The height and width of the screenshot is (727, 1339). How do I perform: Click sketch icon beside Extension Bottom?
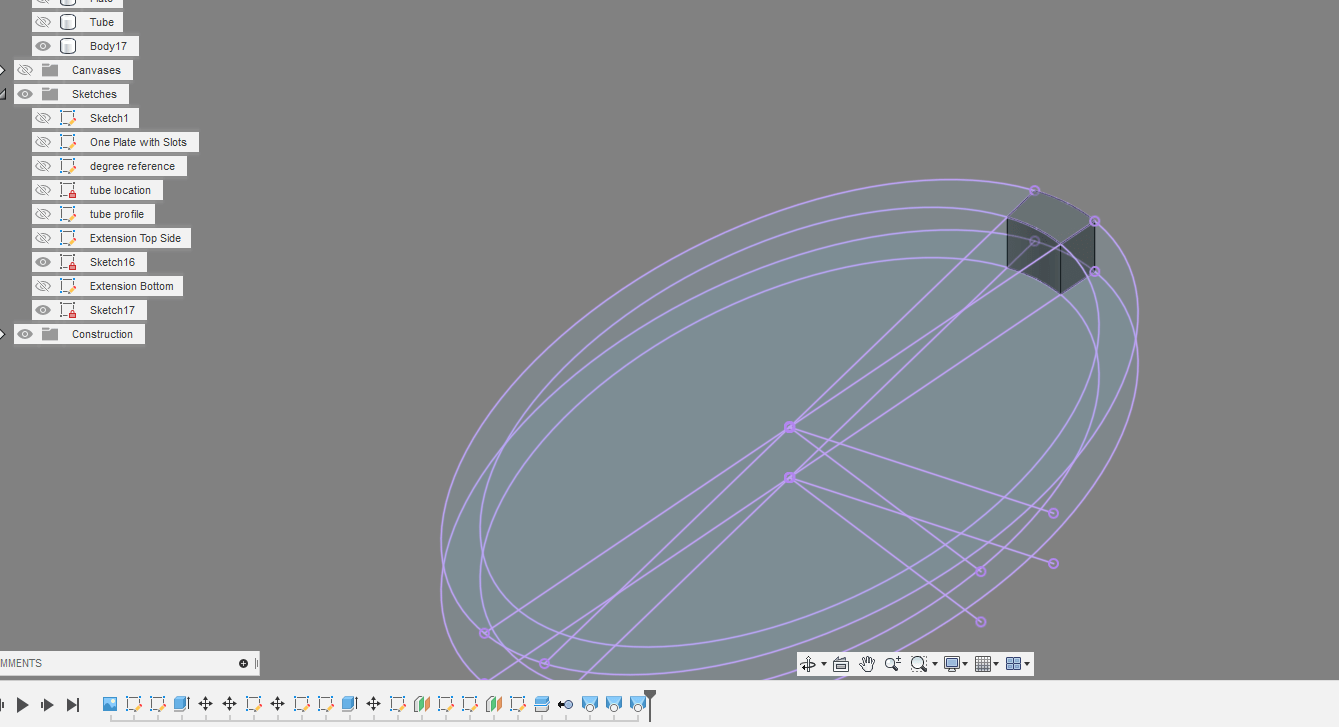pyautogui.click(x=68, y=286)
